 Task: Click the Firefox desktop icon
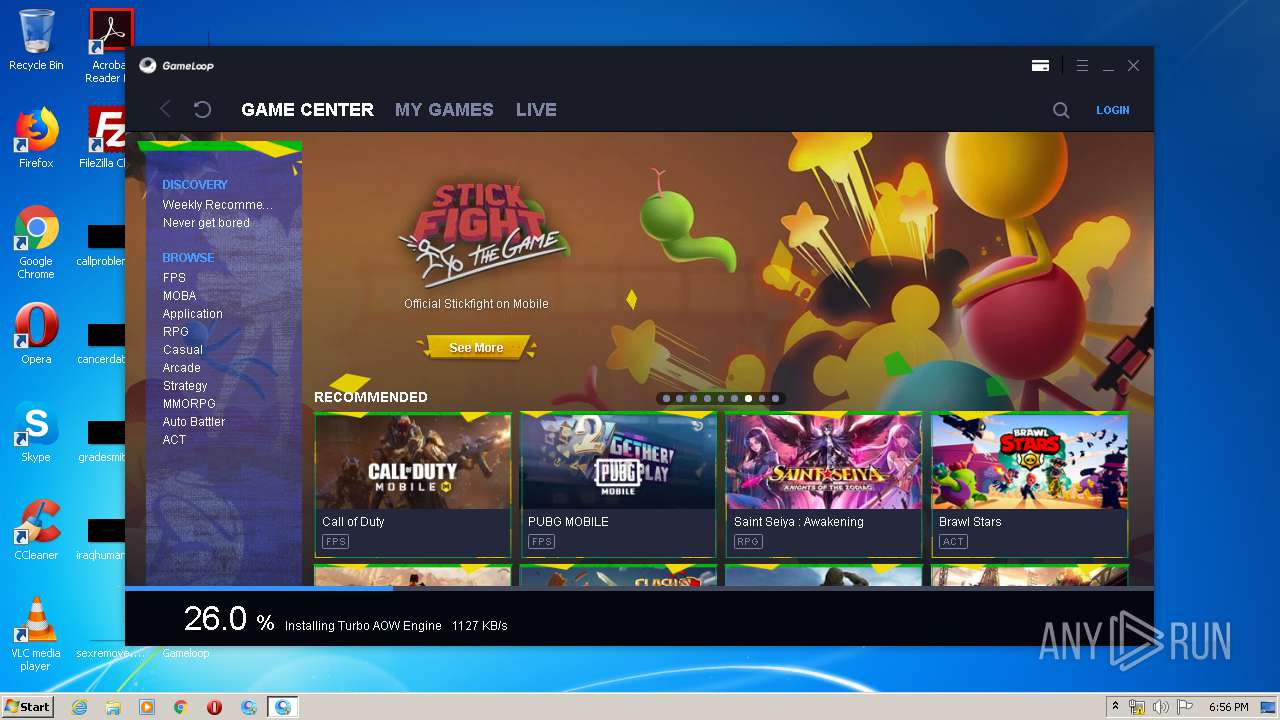pyautogui.click(x=36, y=138)
